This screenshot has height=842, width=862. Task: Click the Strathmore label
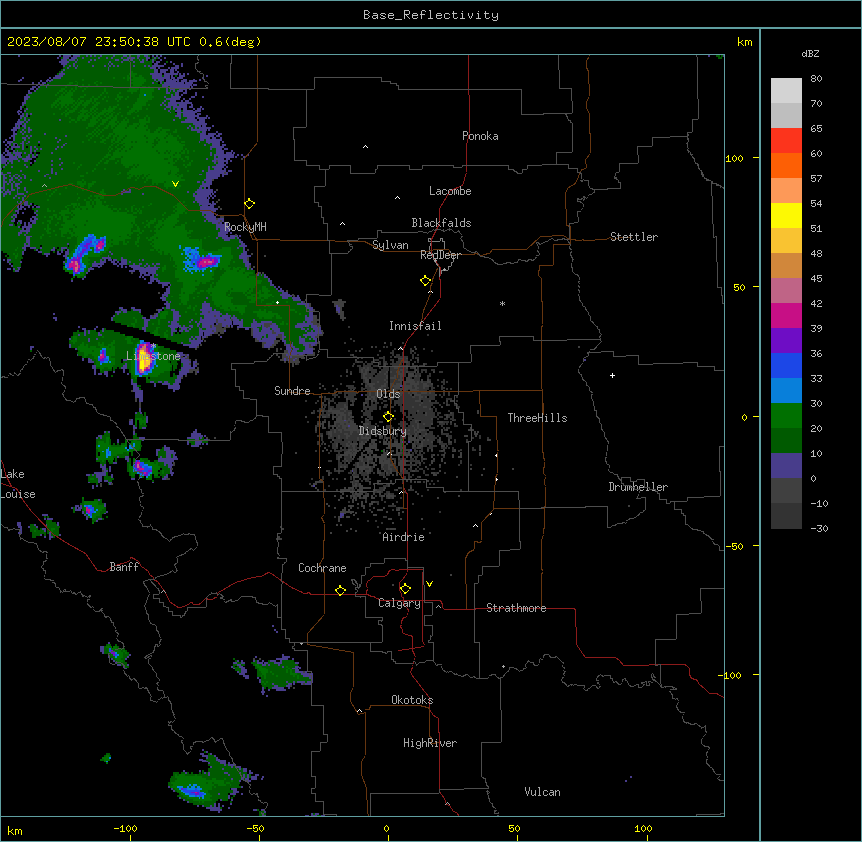pos(516,608)
